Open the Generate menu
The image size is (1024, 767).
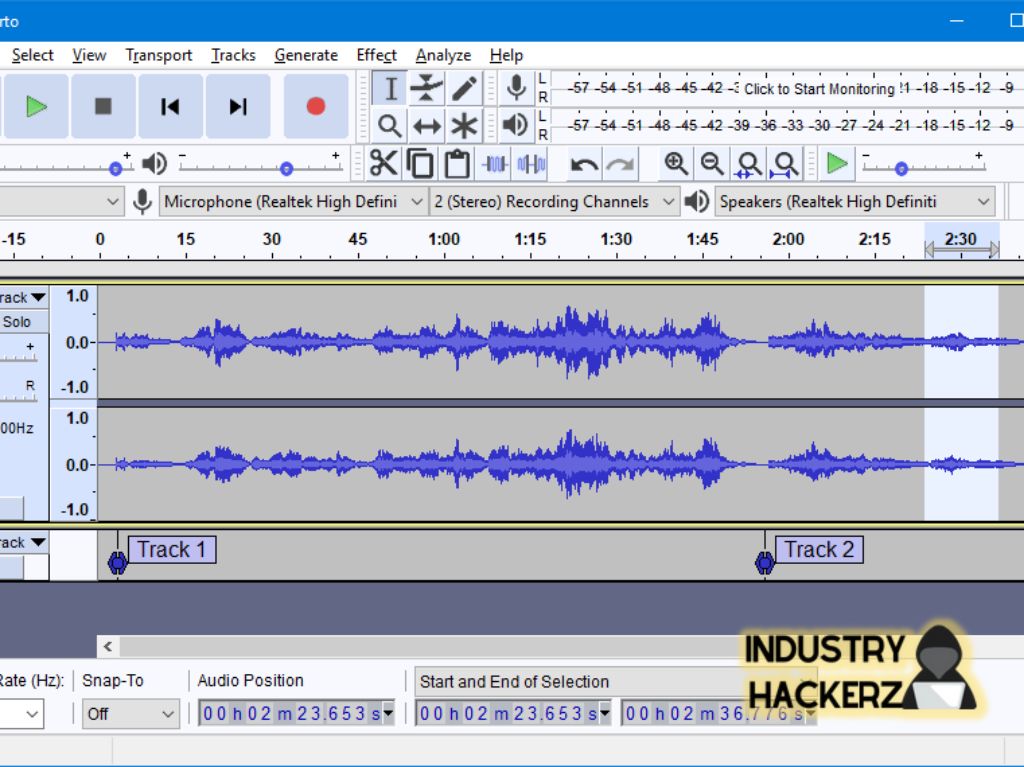306,56
